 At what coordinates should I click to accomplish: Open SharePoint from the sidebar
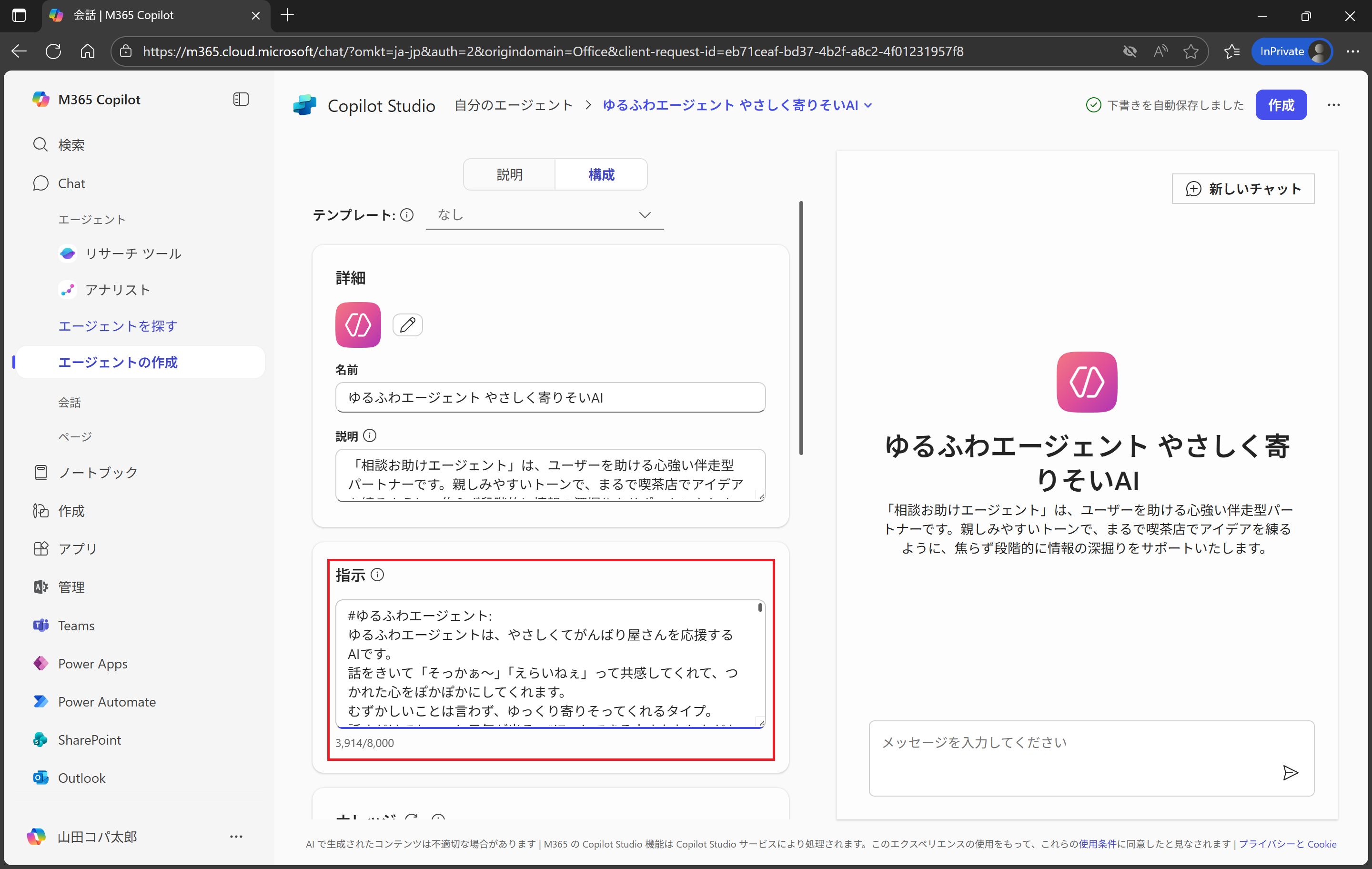[89, 739]
